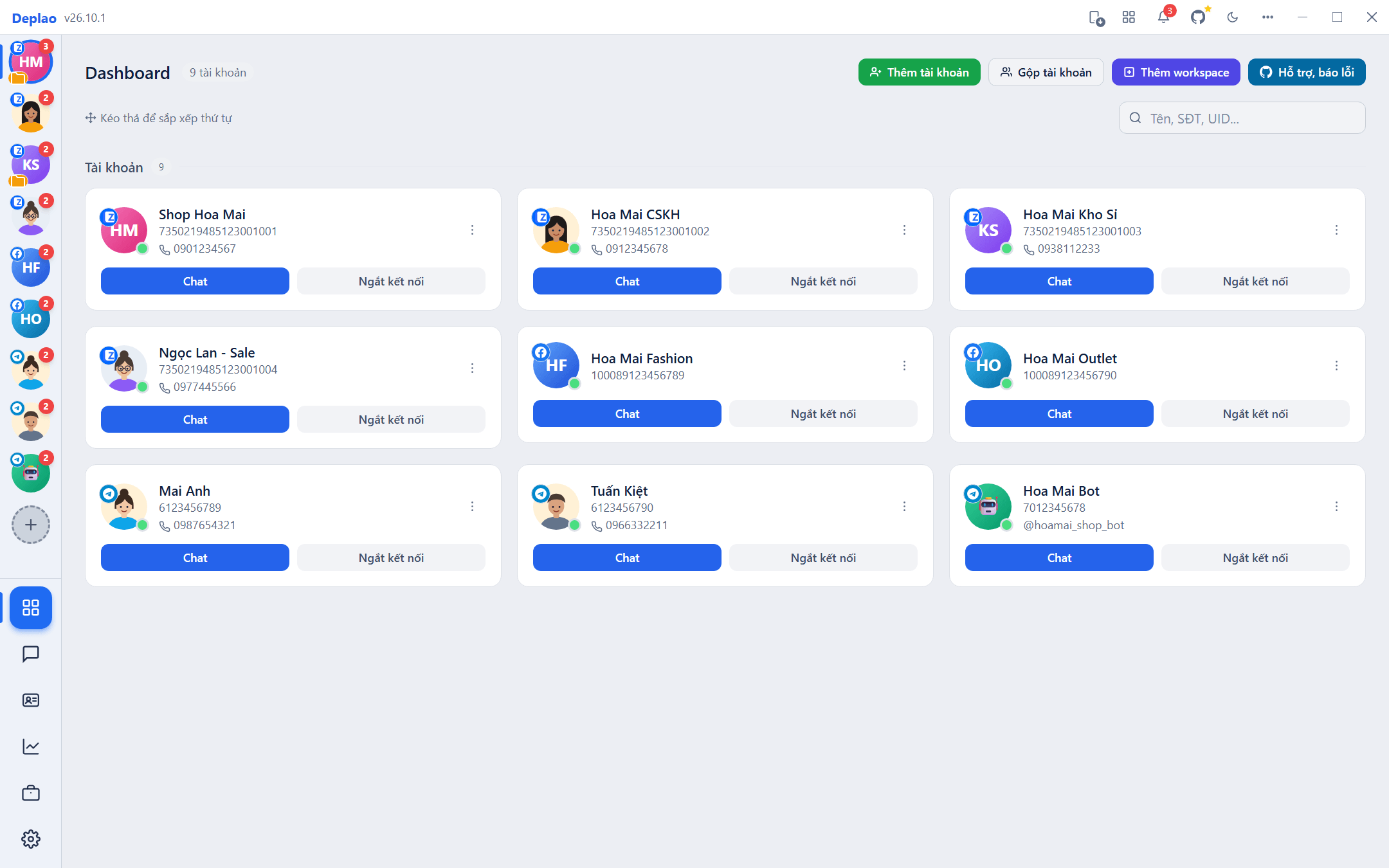The image size is (1389, 868).
Task: Click Ngắt kết nối on Hoa Mai Bot
Action: tap(1255, 557)
